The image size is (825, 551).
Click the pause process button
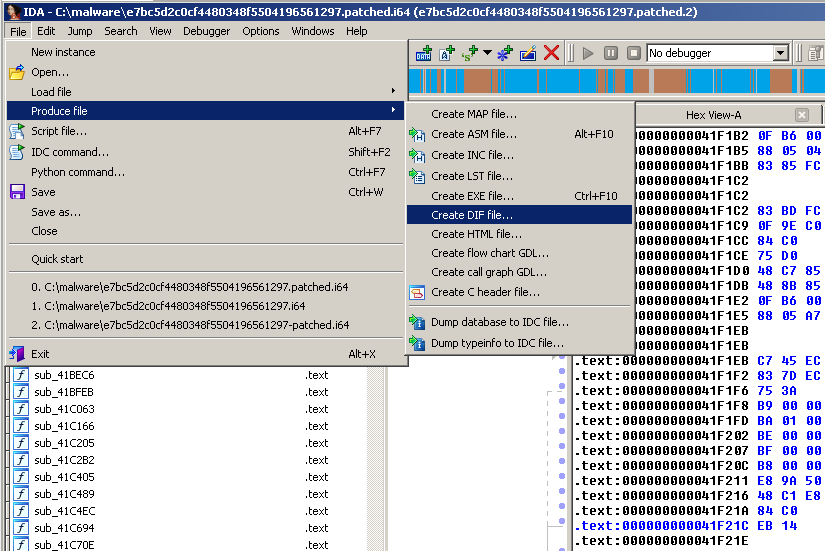(611, 53)
